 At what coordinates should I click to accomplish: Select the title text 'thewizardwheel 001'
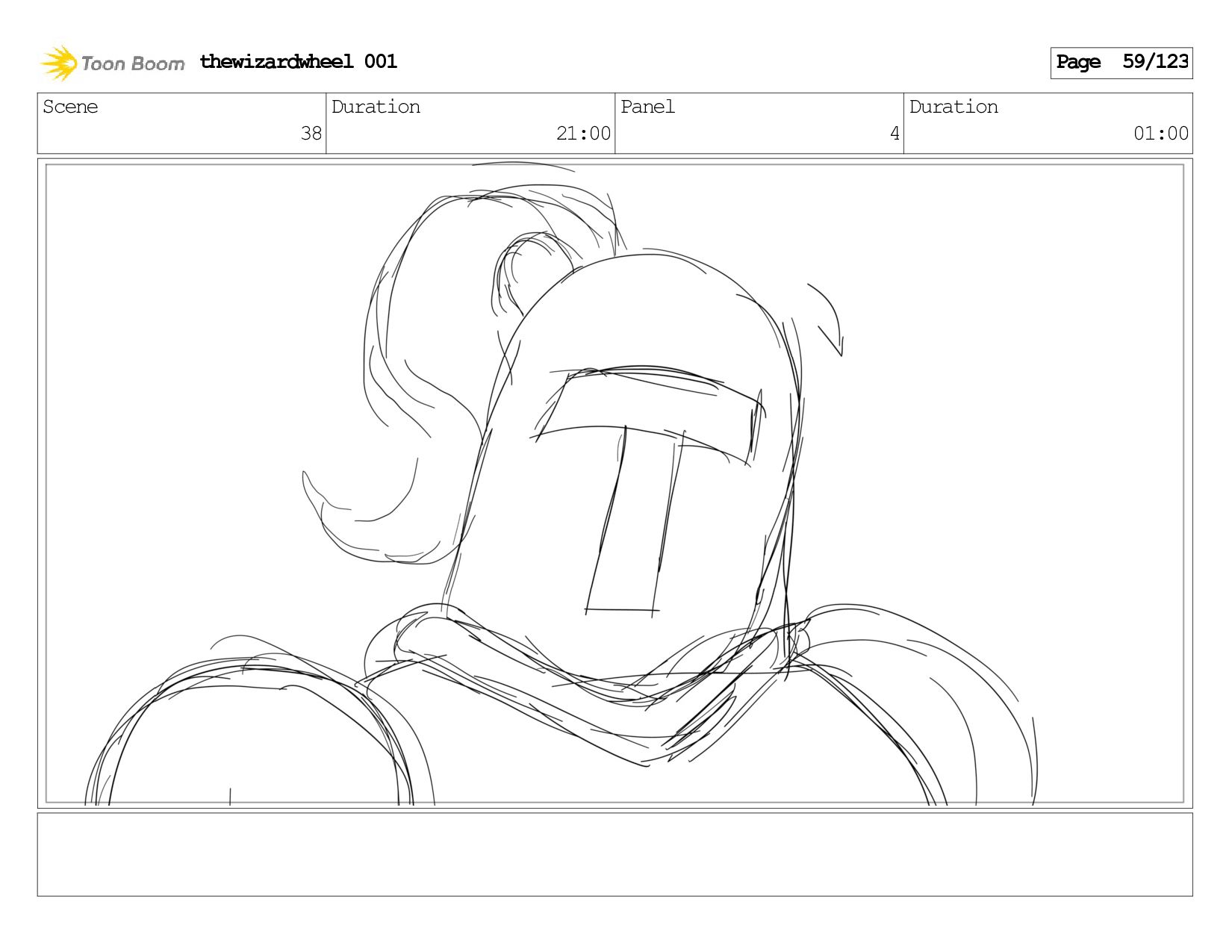pos(298,62)
